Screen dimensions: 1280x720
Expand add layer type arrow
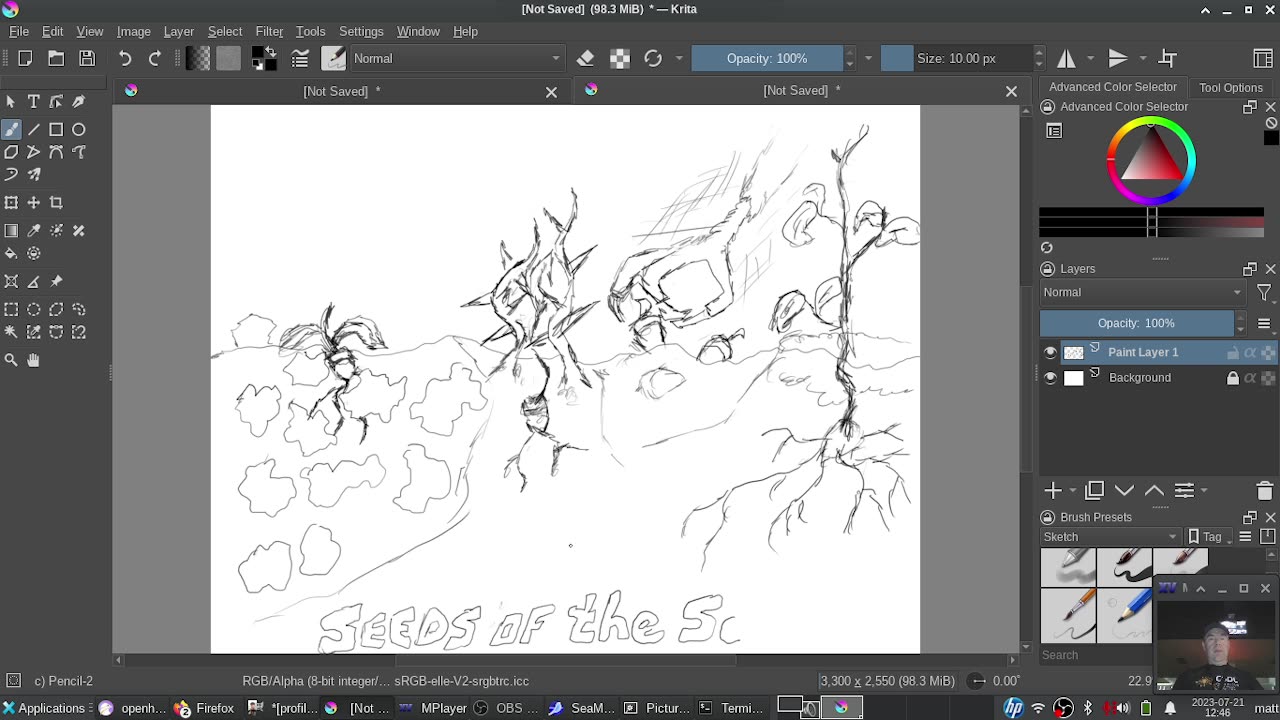[x=1072, y=490]
